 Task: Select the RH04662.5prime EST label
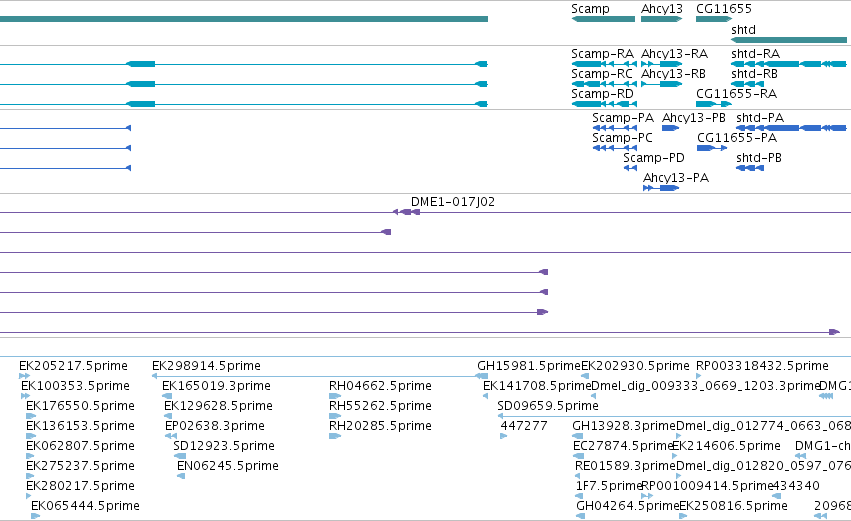click(380, 386)
